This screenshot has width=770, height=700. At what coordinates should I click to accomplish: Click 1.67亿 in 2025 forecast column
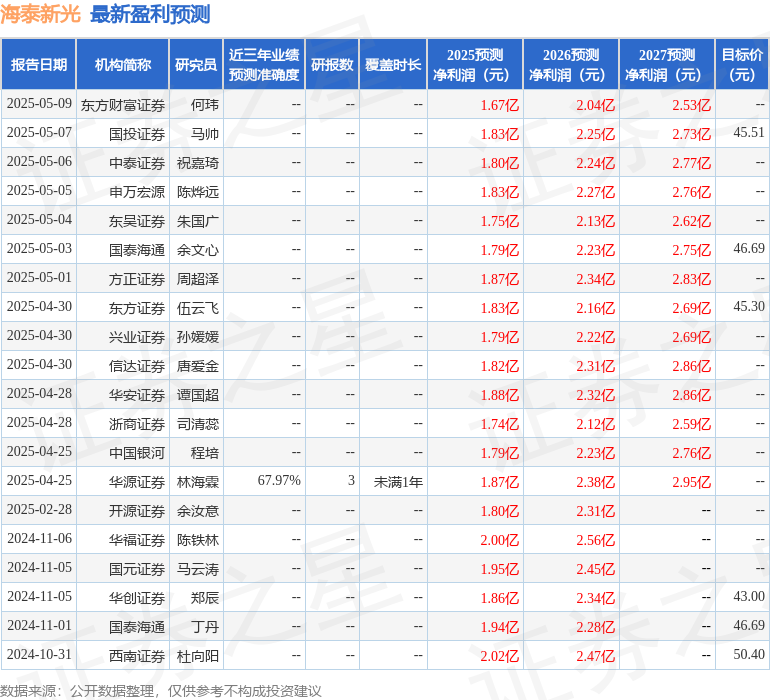point(499,105)
